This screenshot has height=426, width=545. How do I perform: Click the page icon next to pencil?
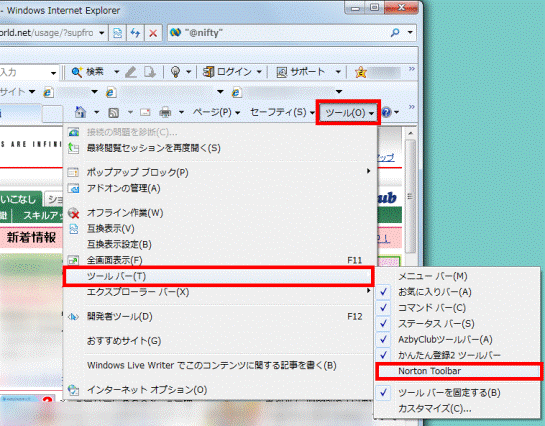tap(149, 72)
